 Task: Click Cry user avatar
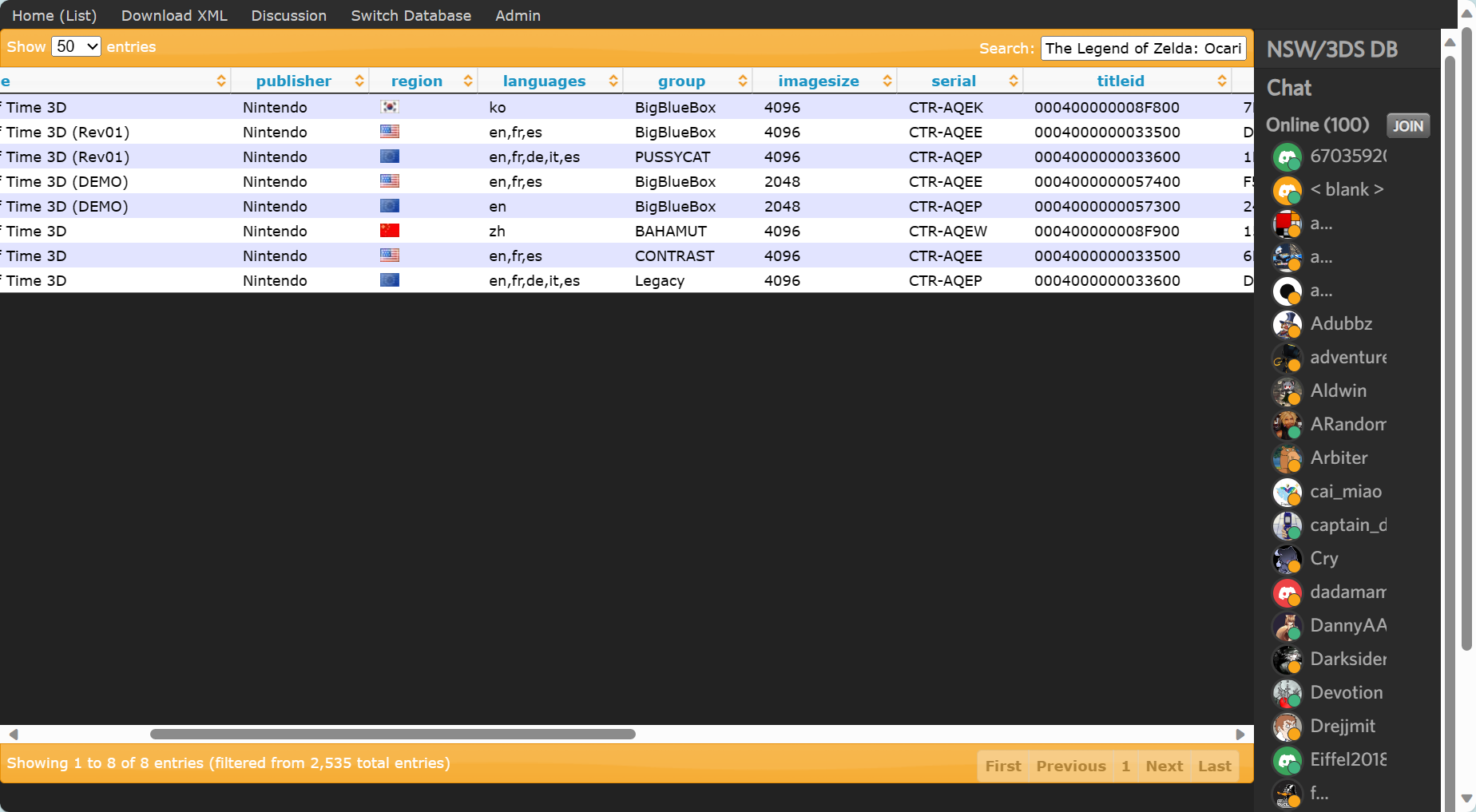pos(1287,560)
